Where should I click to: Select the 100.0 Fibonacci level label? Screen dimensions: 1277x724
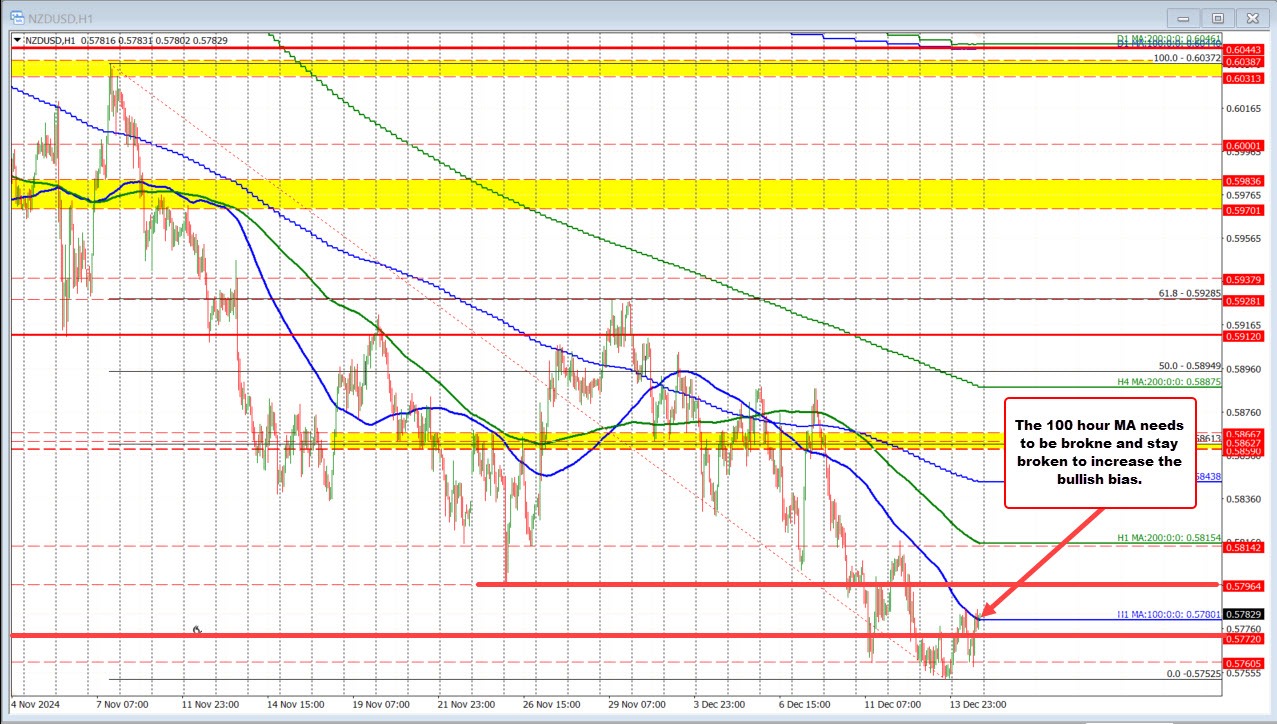pos(1186,58)
